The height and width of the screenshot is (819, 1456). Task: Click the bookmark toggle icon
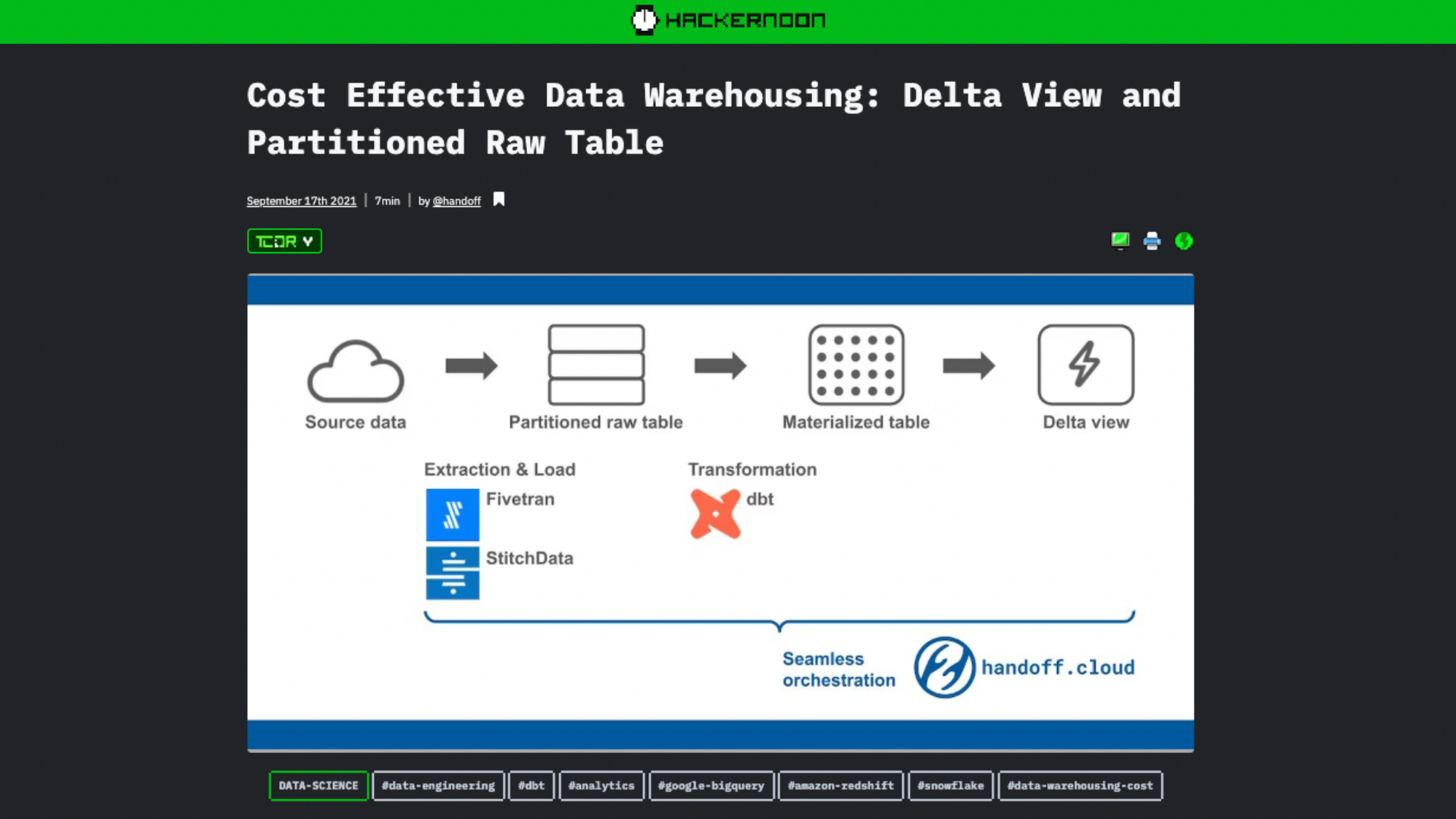498,199
